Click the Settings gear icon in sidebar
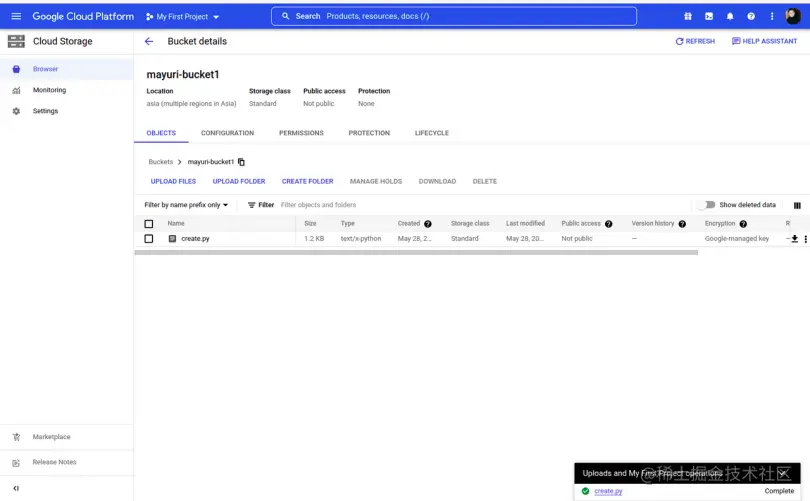Screen dimensions: 810x501 point(16,111)
